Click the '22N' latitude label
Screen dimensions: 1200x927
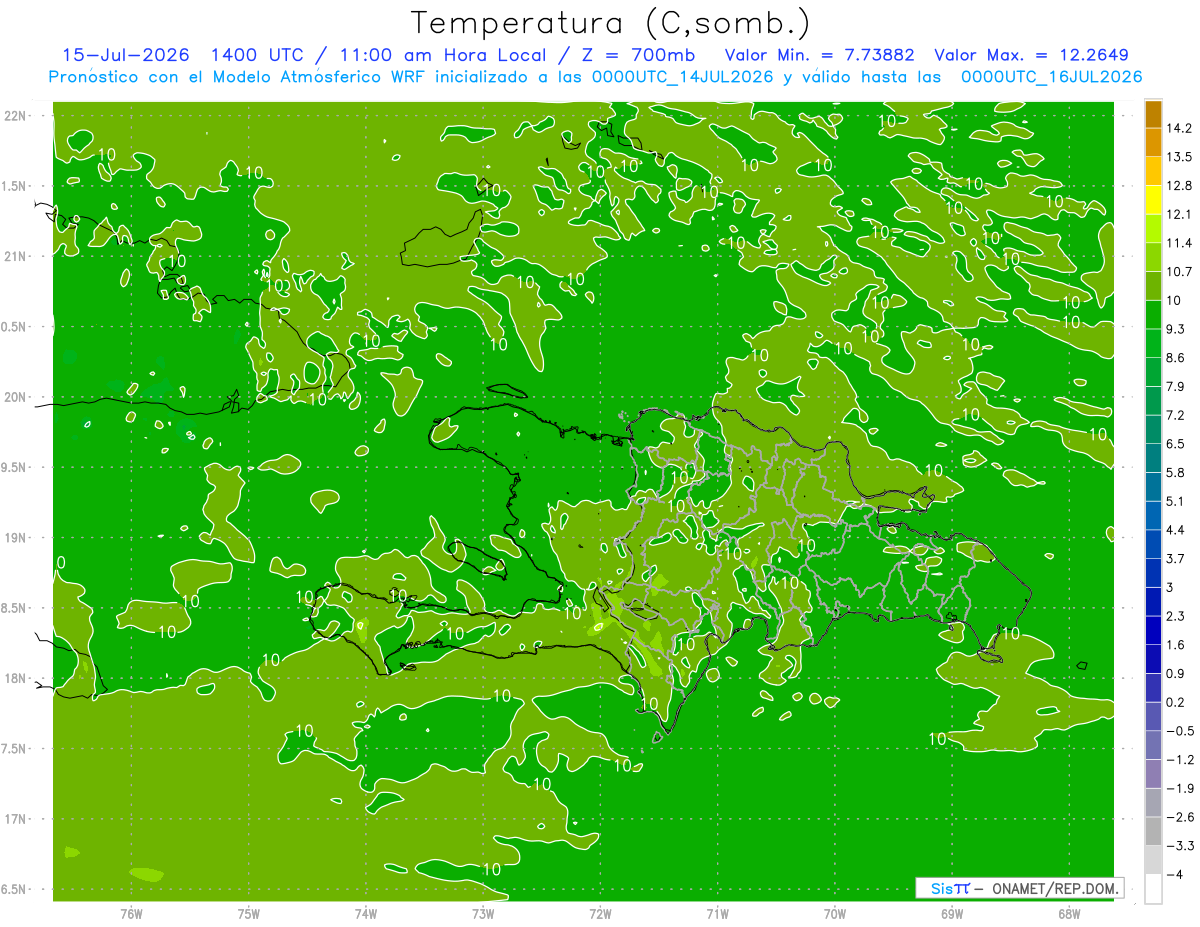[17, 115]
